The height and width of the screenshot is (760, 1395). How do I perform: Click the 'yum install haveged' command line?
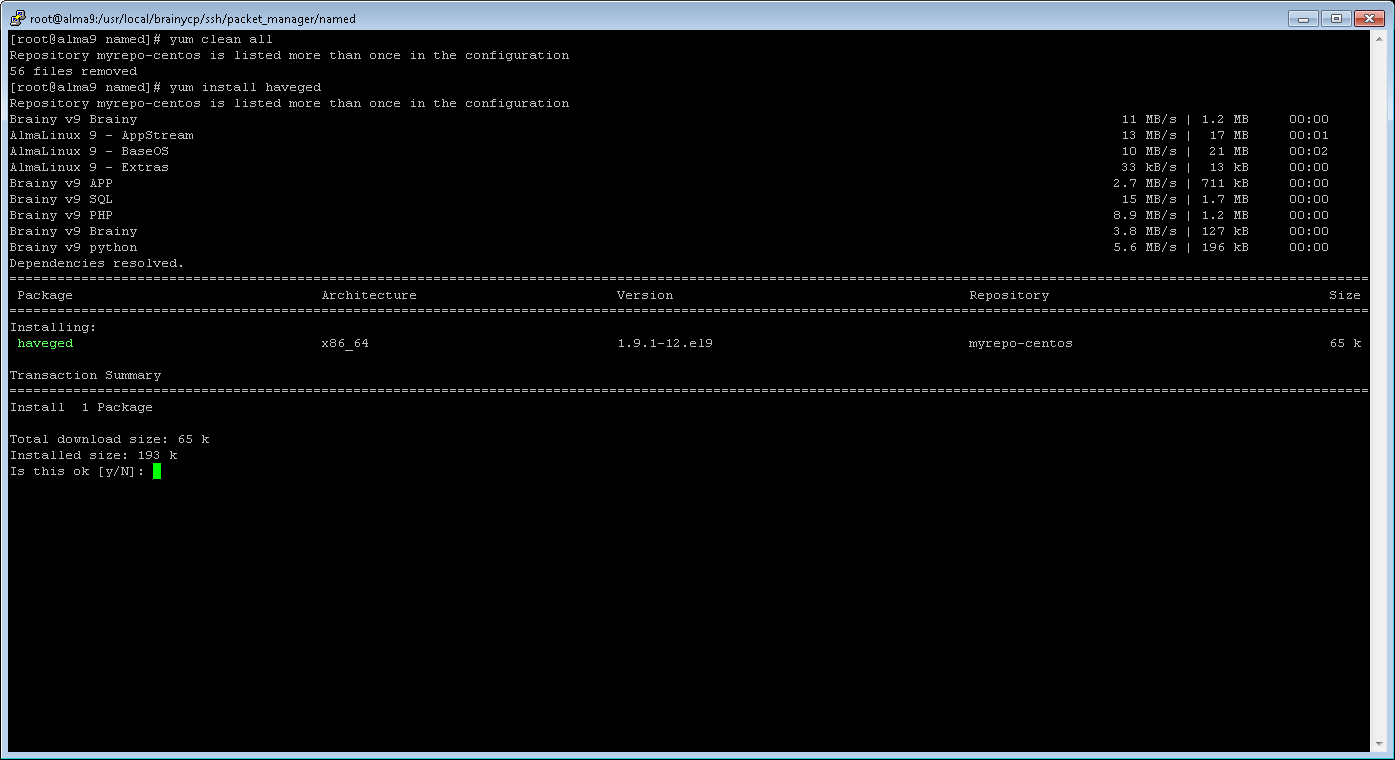tap(245, 87)
